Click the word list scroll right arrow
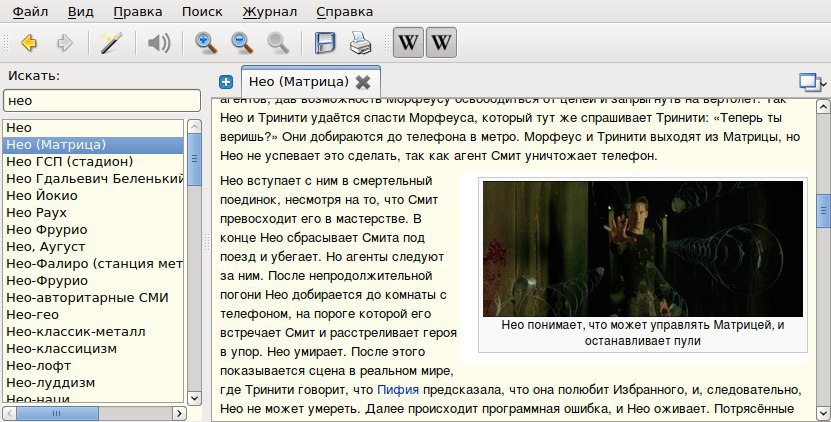 pyautogui.click(x=179, y=413)
